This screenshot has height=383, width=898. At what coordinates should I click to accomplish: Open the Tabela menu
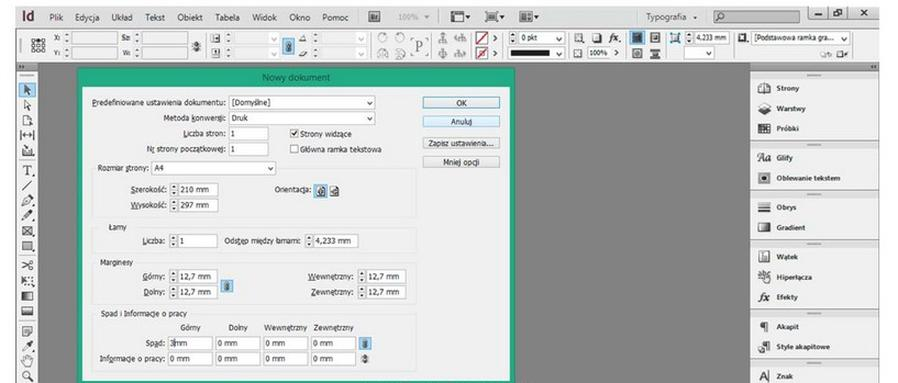click(226, 17)
